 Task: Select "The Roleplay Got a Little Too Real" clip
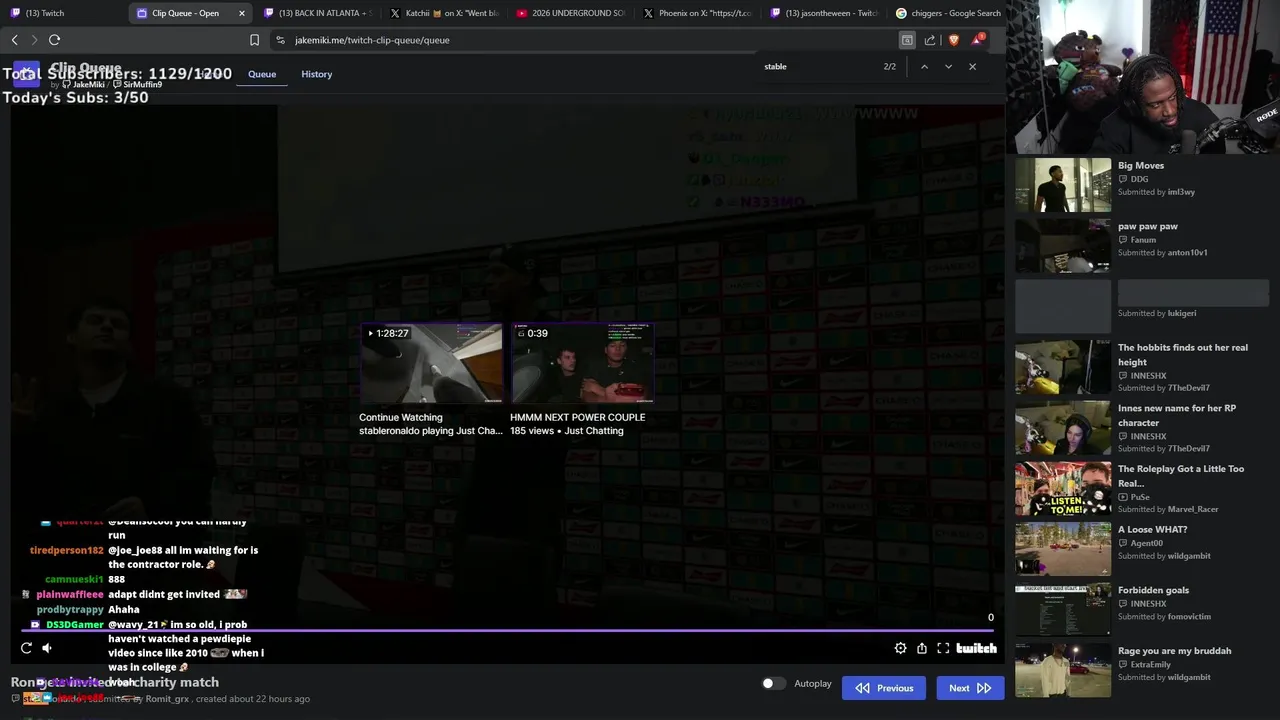(1181, 476)
